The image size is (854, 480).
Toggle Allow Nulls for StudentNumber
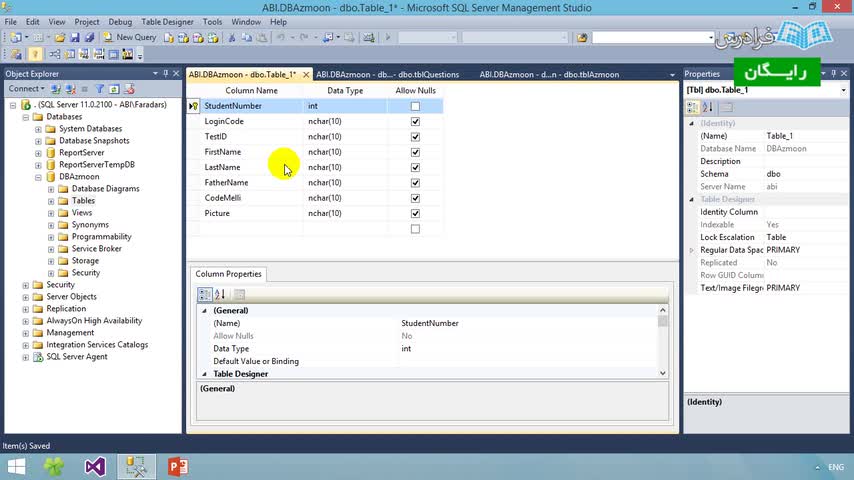[415, 106]
